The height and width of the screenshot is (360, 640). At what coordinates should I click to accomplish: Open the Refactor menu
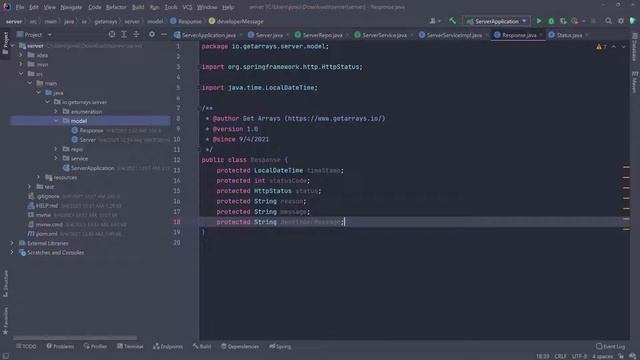[x=116, y=7]
